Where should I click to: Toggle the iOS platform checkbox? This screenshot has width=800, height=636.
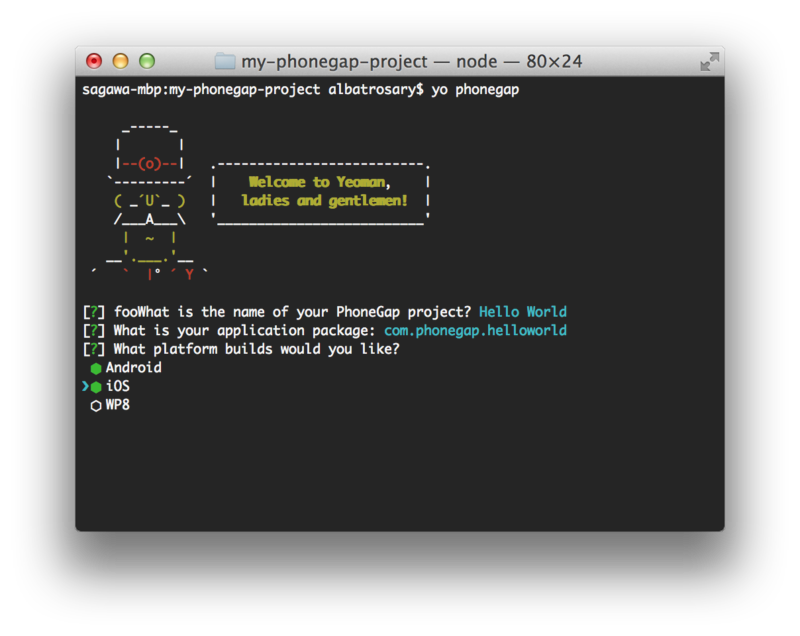click(x=96, y=387)
